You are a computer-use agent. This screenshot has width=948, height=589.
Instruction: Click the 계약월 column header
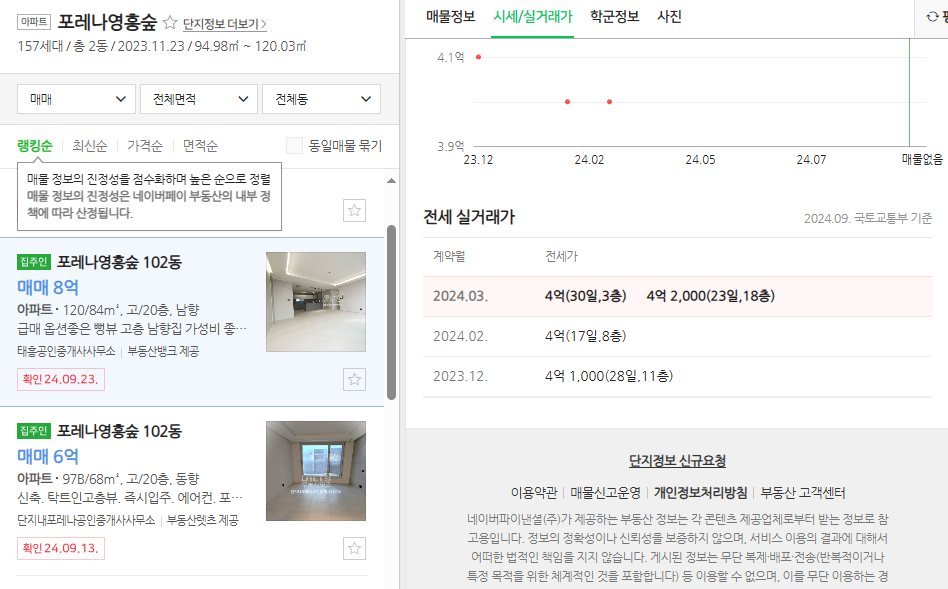tap(449, 256)
